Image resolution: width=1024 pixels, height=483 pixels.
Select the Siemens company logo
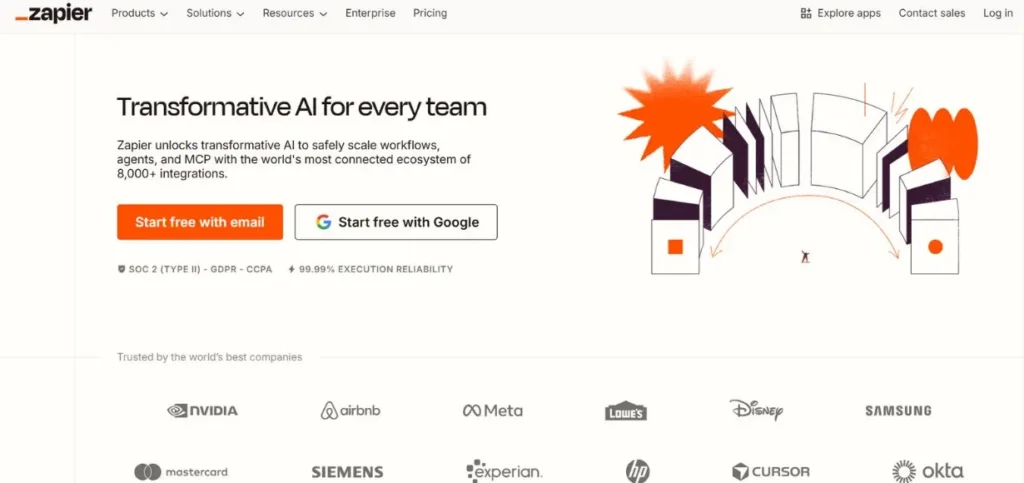(347, 471)
